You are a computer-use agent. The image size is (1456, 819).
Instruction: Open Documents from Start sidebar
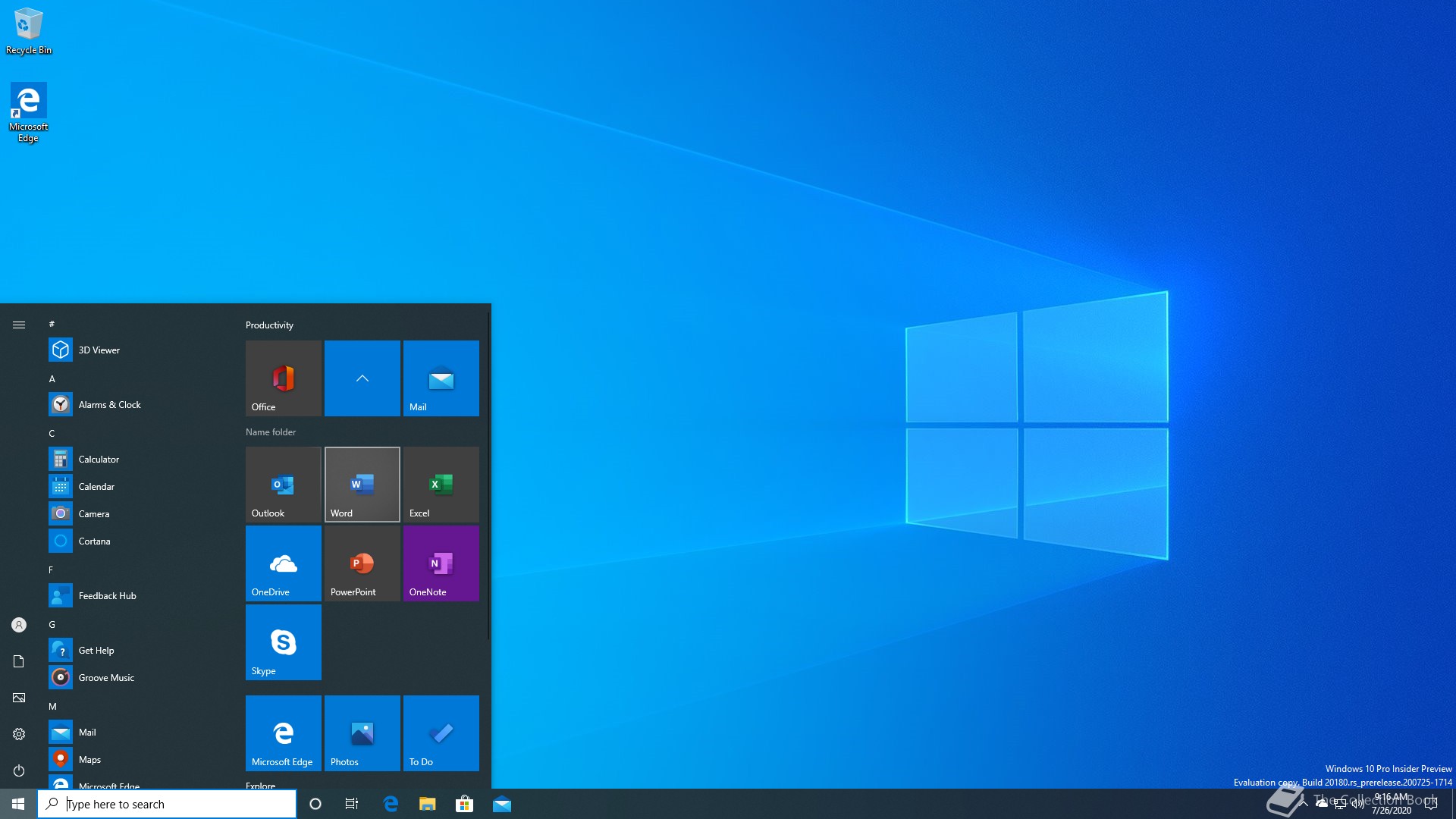19,661
